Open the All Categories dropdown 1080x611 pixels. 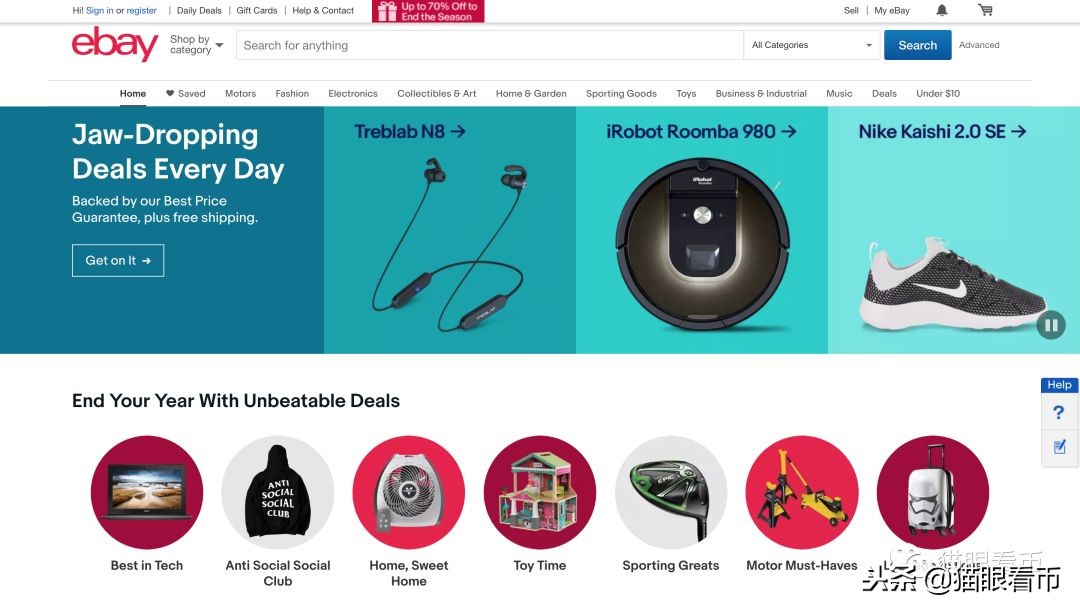tap(812, 45)
